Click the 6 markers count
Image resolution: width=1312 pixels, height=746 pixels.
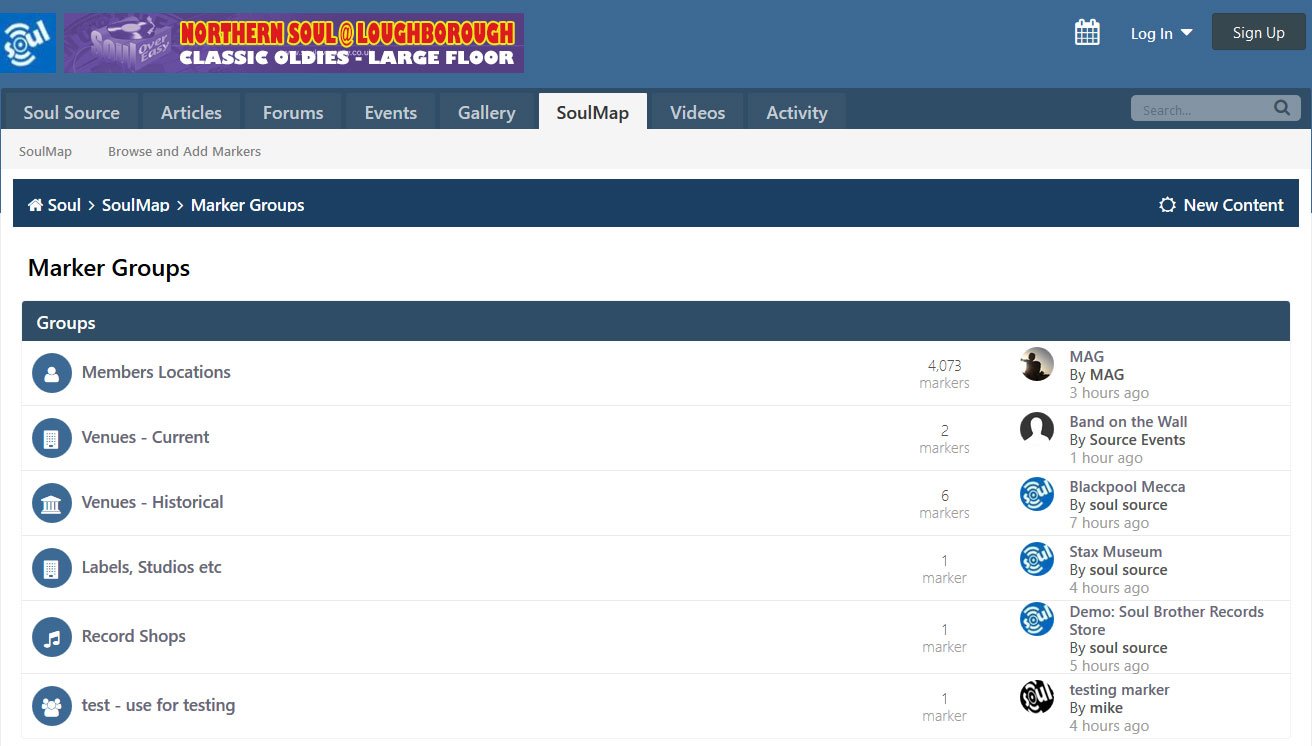[x=944, y=503]
